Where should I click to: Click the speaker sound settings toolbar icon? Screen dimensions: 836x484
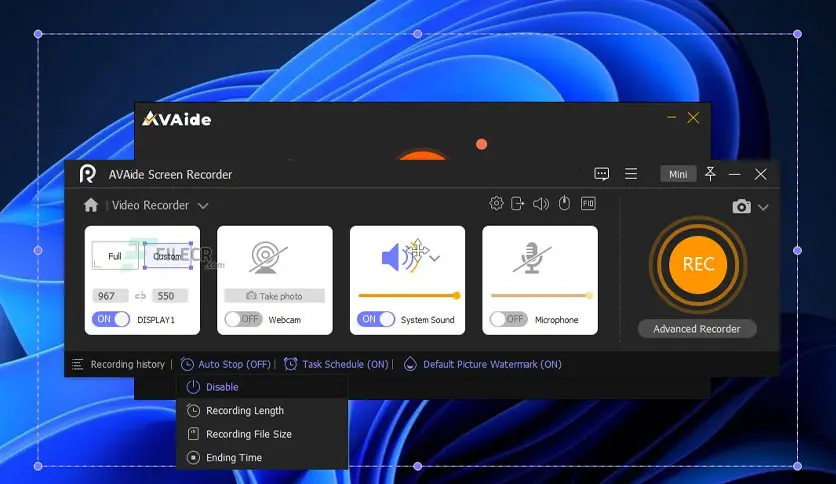[x=541, y=204]
